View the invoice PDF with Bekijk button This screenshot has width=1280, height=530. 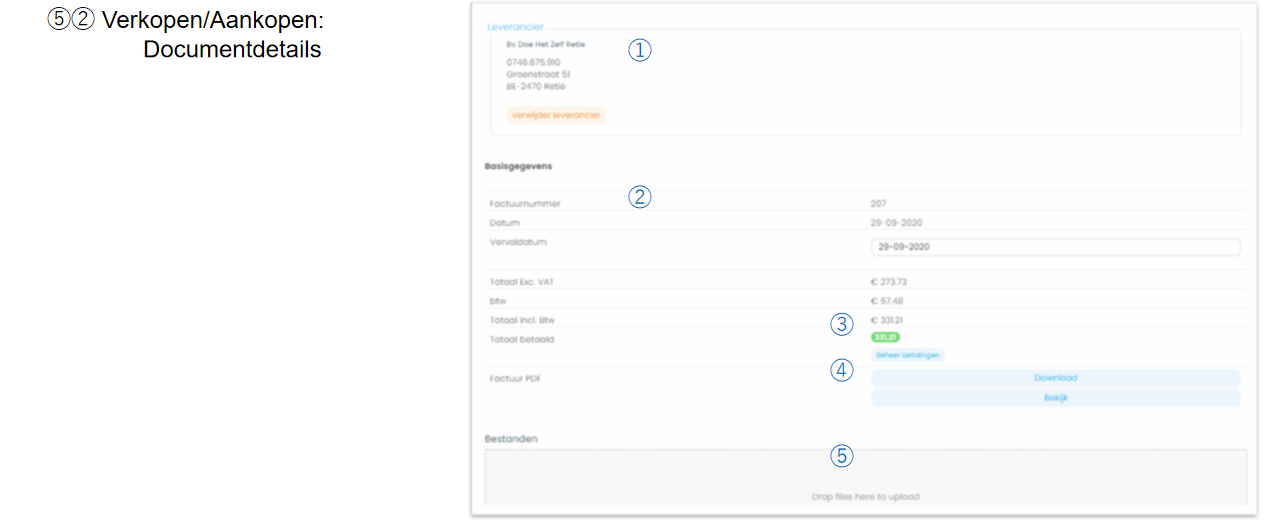1055,398
